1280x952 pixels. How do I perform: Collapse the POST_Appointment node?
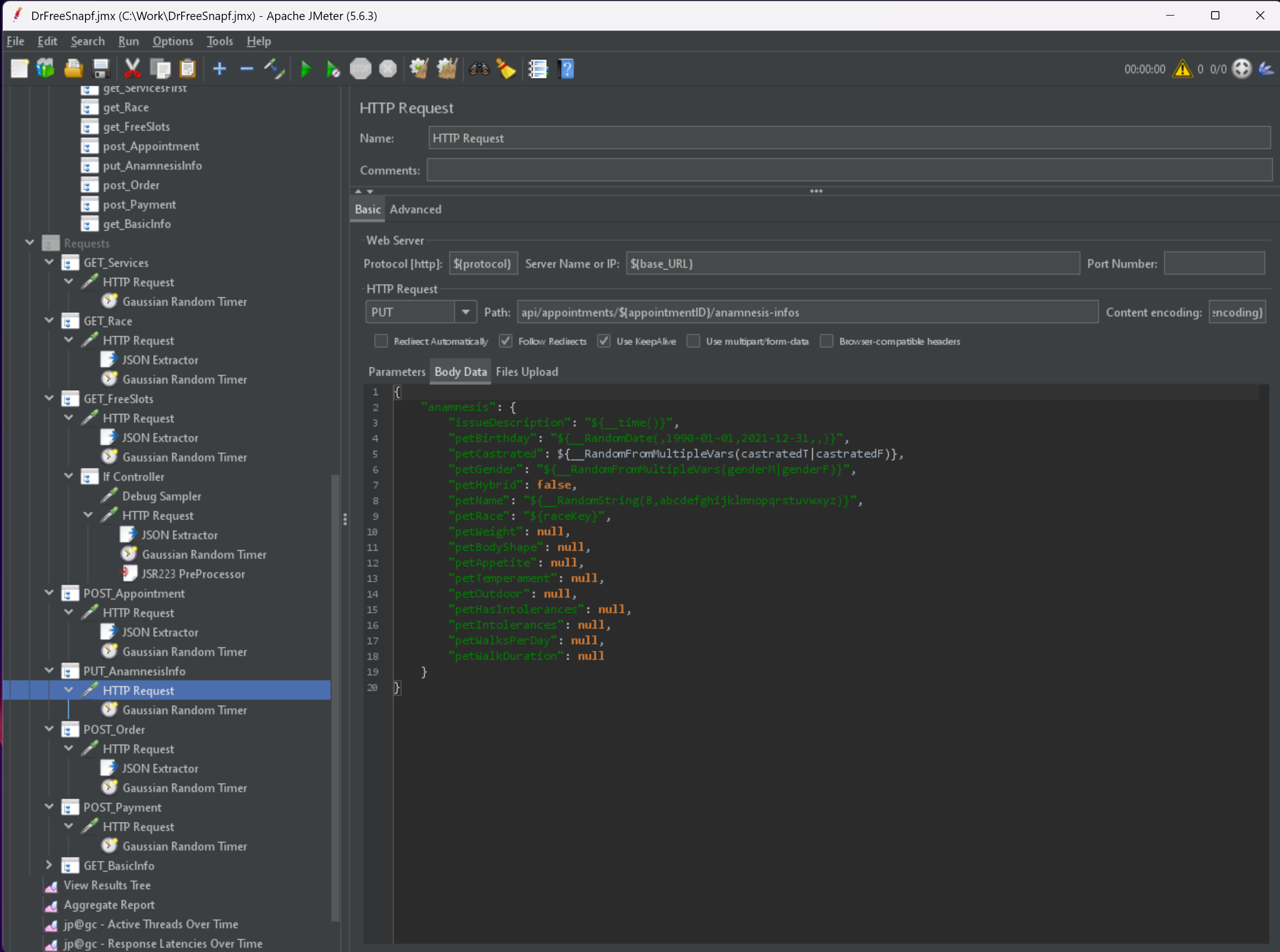coord(49,593)
